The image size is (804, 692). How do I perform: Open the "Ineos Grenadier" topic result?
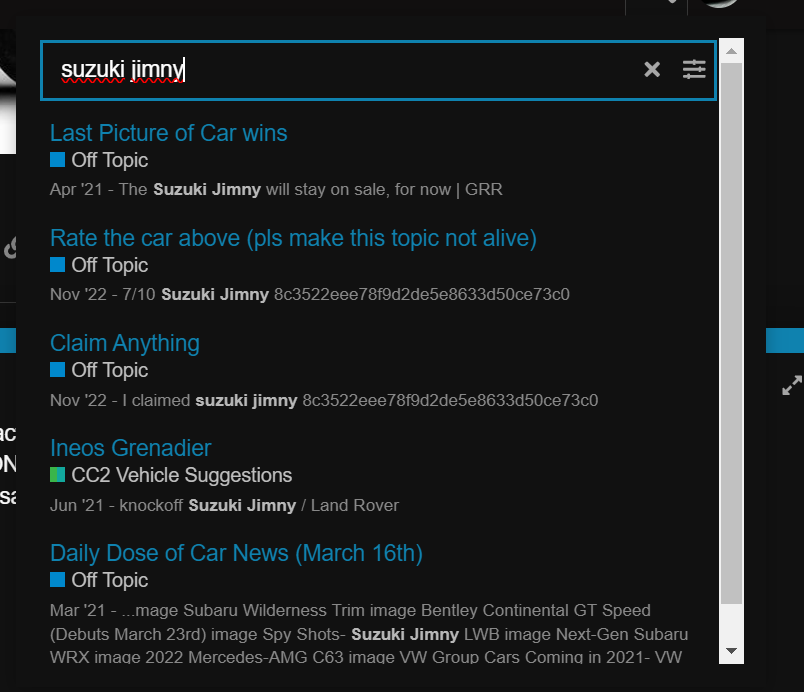130,448
